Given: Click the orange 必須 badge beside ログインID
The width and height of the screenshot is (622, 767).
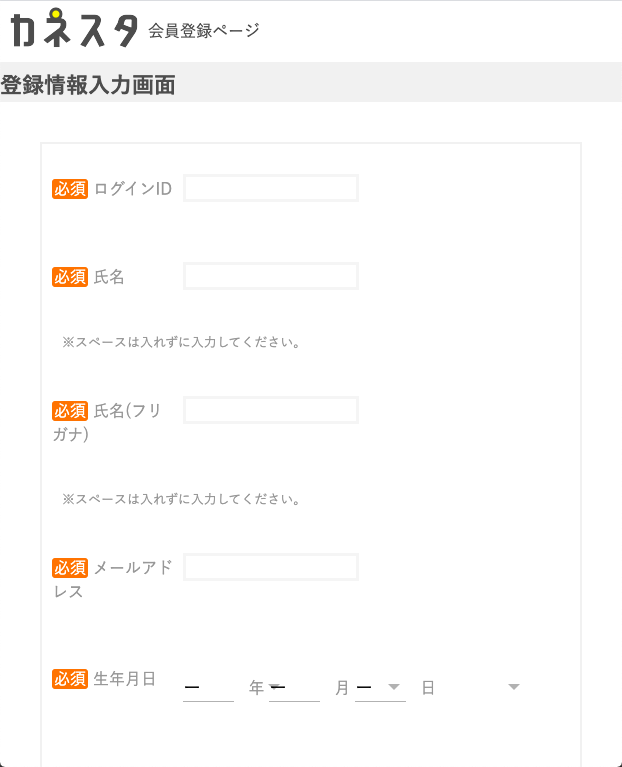Looking at the screenshot, I should pyautogui.click(x=70, y=189).
